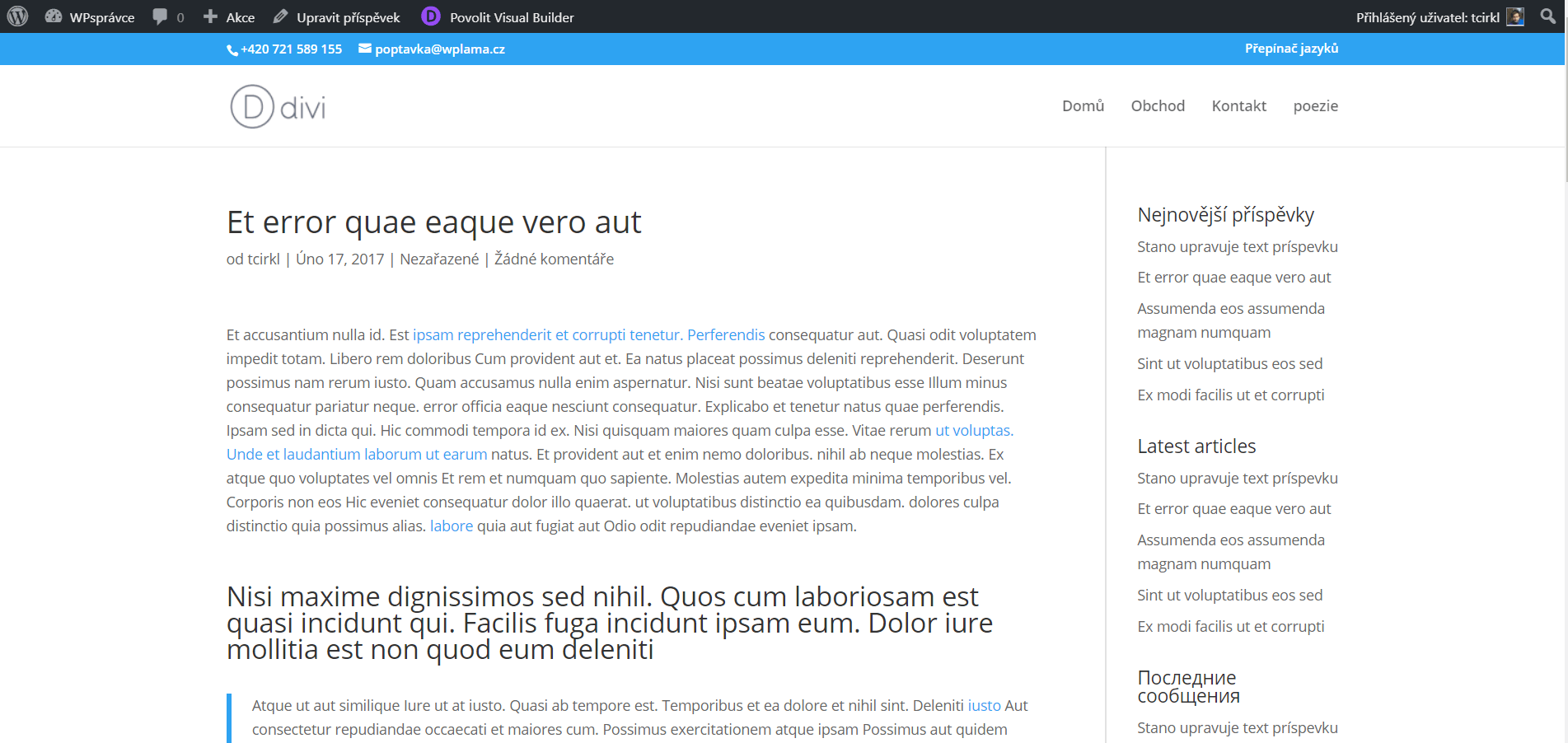Click the phone icon in the blue bar
Image resolution: width=1568 pixels, height=743 pixels.
(232, 50)
